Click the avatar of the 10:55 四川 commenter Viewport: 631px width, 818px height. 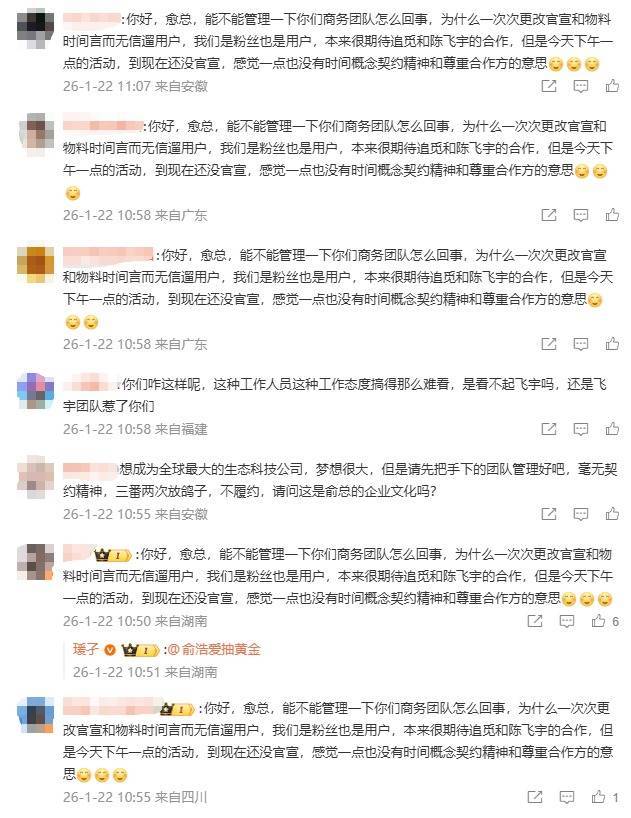[35, 714]
